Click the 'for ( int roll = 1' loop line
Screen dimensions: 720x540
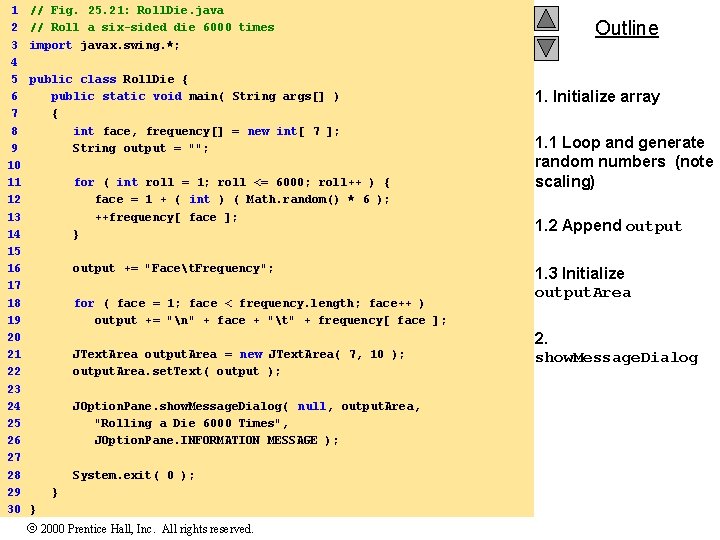[x=232, y=182]
